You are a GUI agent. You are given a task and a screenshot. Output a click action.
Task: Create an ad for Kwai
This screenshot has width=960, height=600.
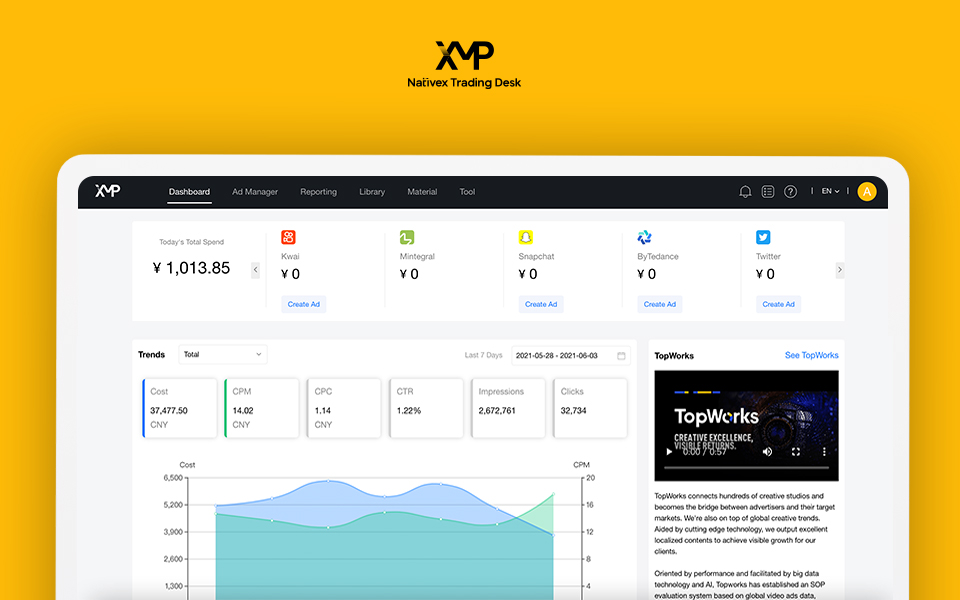point(304,304)
